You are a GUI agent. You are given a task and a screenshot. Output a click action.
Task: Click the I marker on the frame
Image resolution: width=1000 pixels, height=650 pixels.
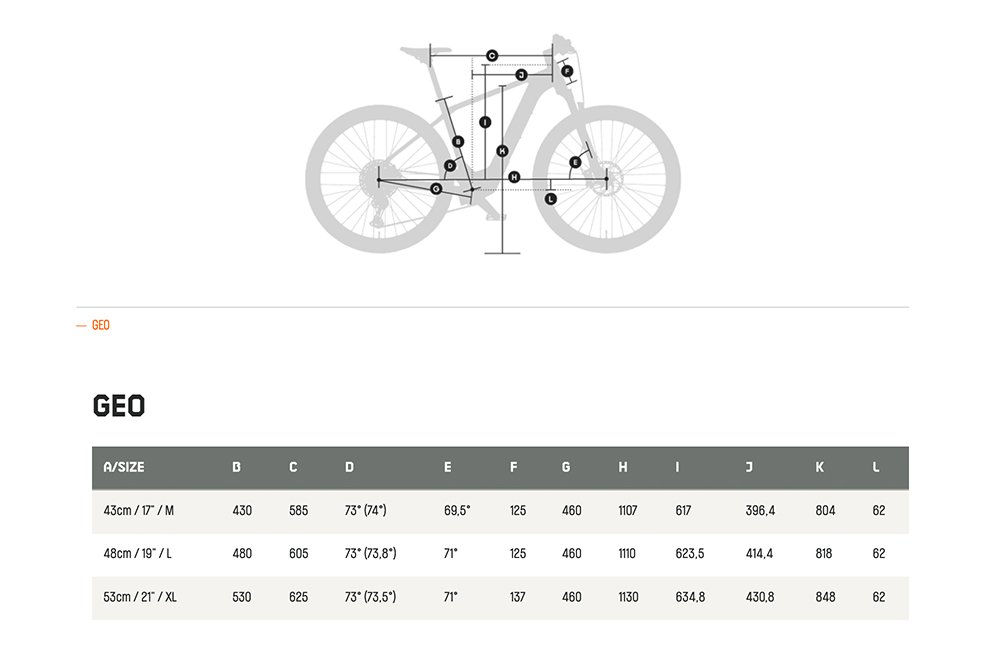[485, 122]
